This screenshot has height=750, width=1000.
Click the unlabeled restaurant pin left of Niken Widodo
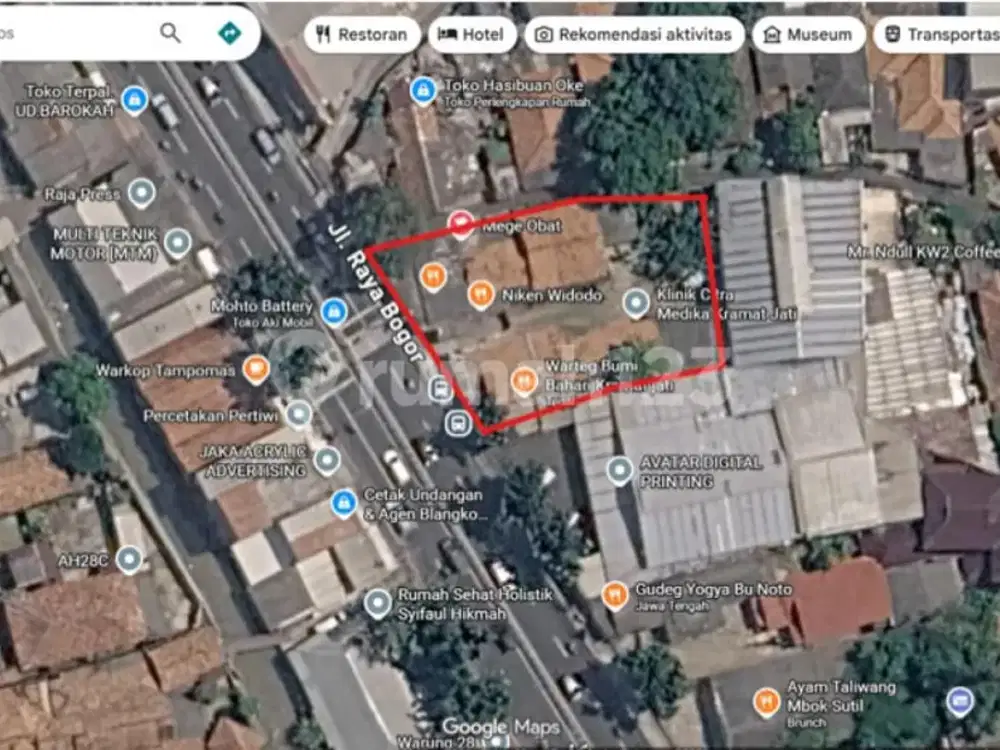click(x=433, y=277)
